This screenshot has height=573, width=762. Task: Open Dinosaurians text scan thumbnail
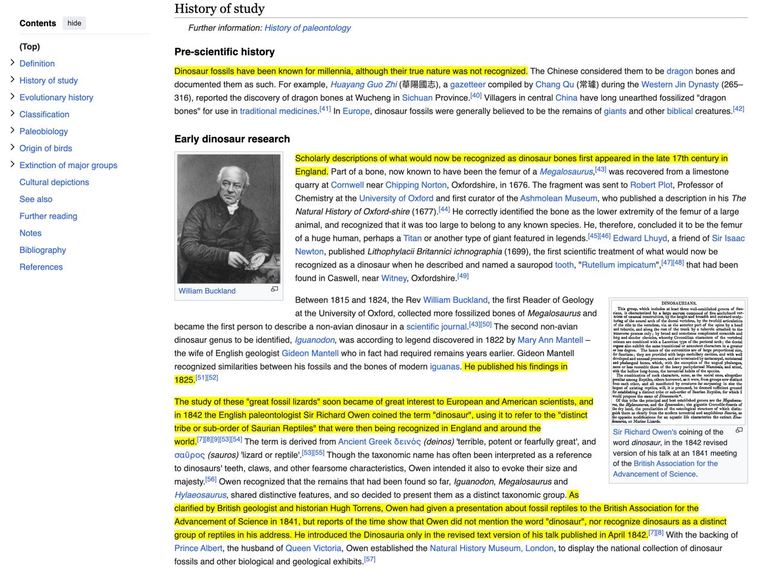click(x=678, y=362)
